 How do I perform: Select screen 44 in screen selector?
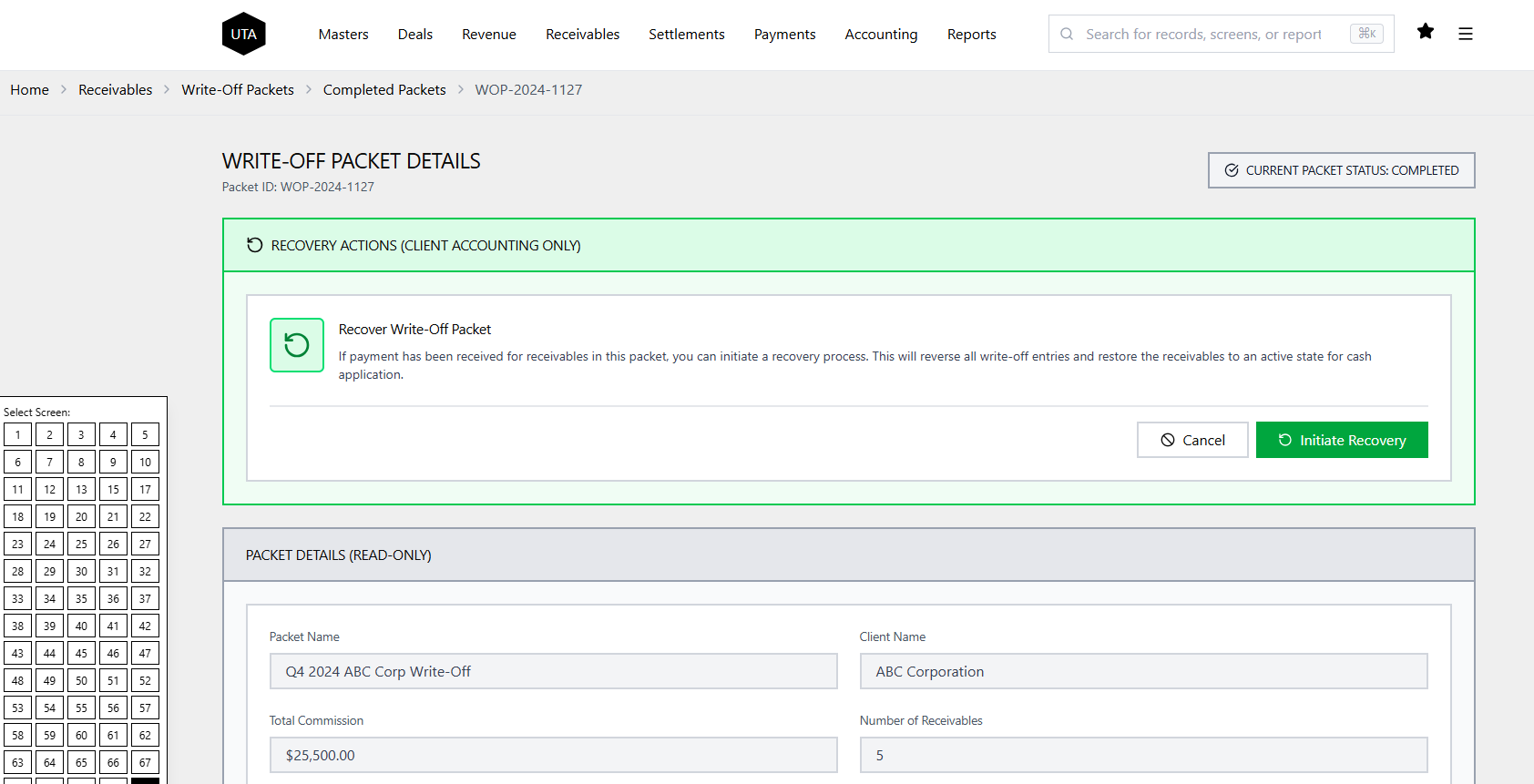click(x=49, y=653)
